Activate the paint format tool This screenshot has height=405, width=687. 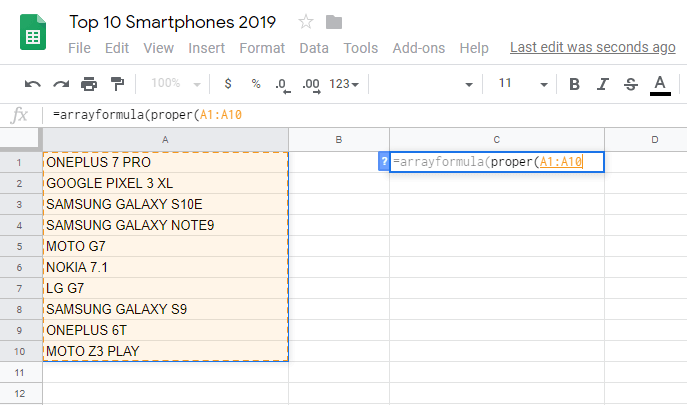pos(117,84)
